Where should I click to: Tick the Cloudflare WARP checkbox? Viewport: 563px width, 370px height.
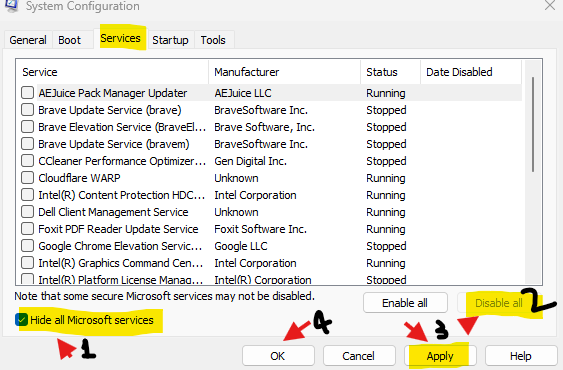(27, 178)
